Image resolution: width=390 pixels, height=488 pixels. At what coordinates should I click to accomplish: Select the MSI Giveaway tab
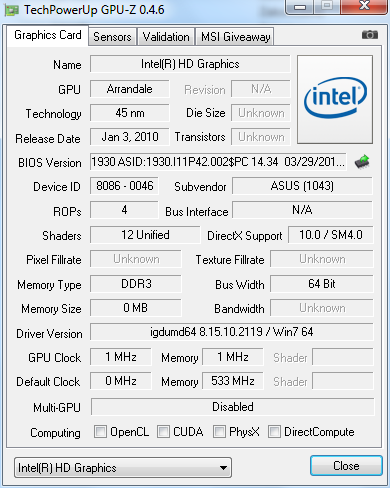click(235, 37)
